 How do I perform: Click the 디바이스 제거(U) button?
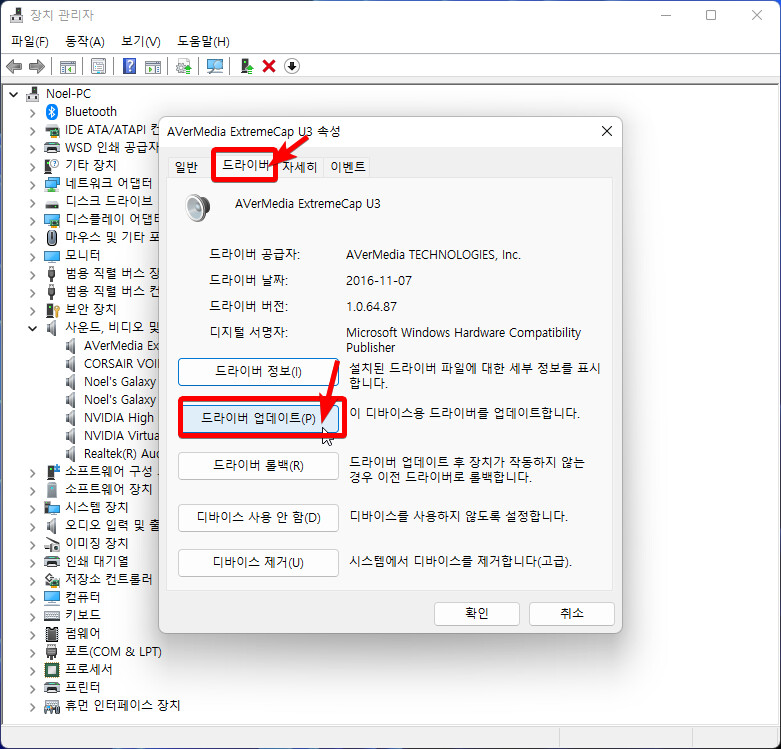pyautogui.click(x=259, y=563)
